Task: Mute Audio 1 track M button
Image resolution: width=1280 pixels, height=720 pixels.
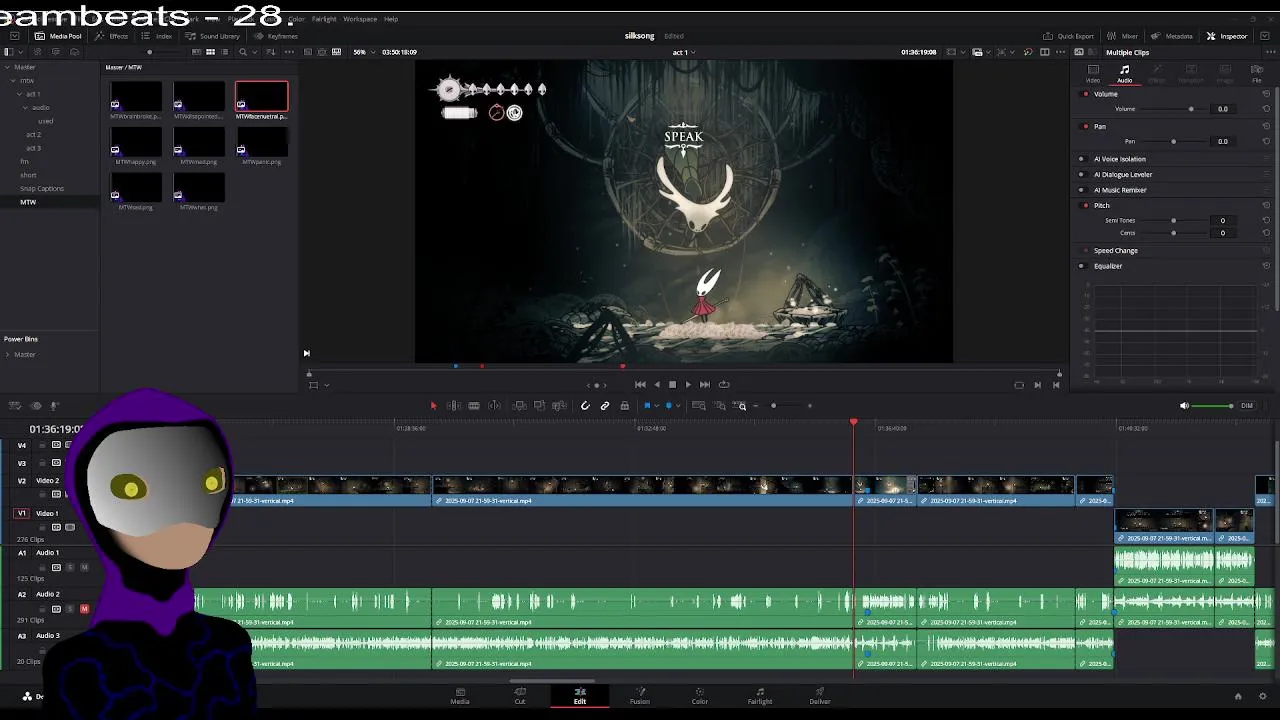Action: (x=84, y=568)
